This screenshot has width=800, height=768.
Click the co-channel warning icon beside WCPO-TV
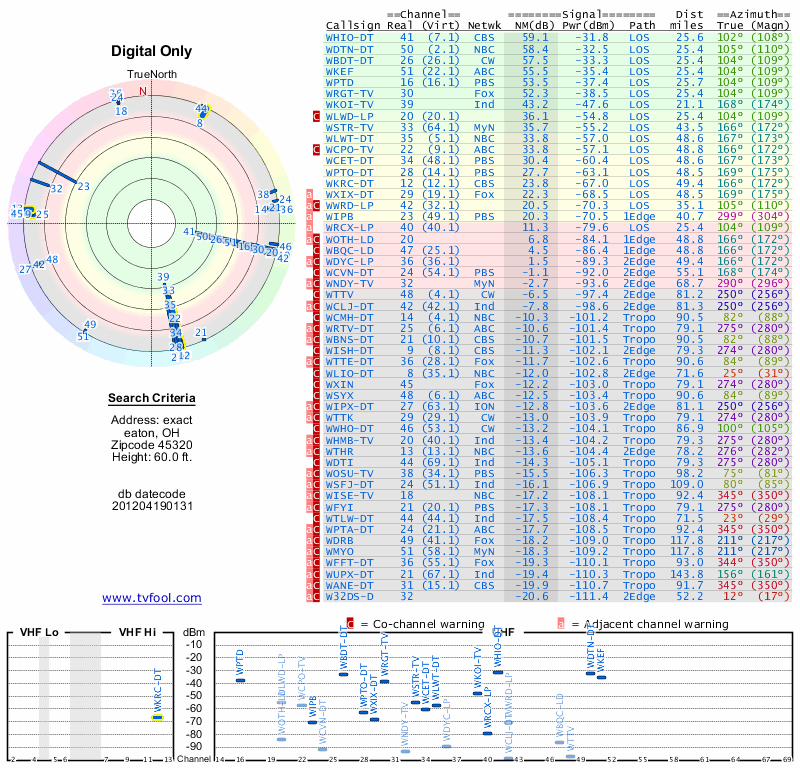pos(316,150)
